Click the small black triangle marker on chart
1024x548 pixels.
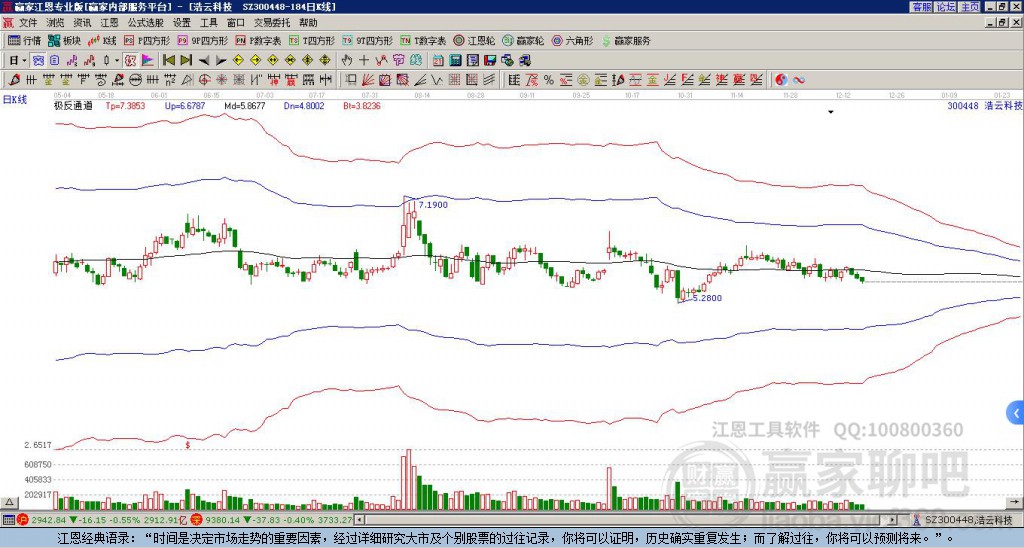tap(831, 112)
